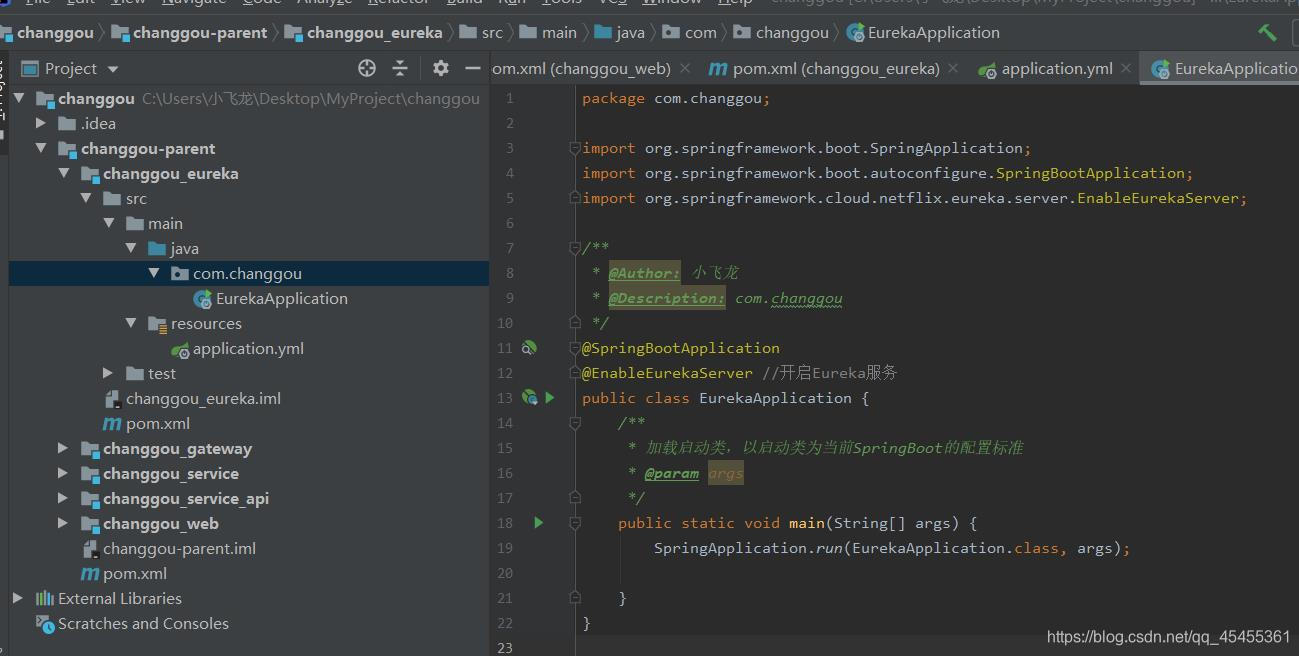Expand changgou_service_api module
The image size is (1299, 656).
click(x=63, y=498)
